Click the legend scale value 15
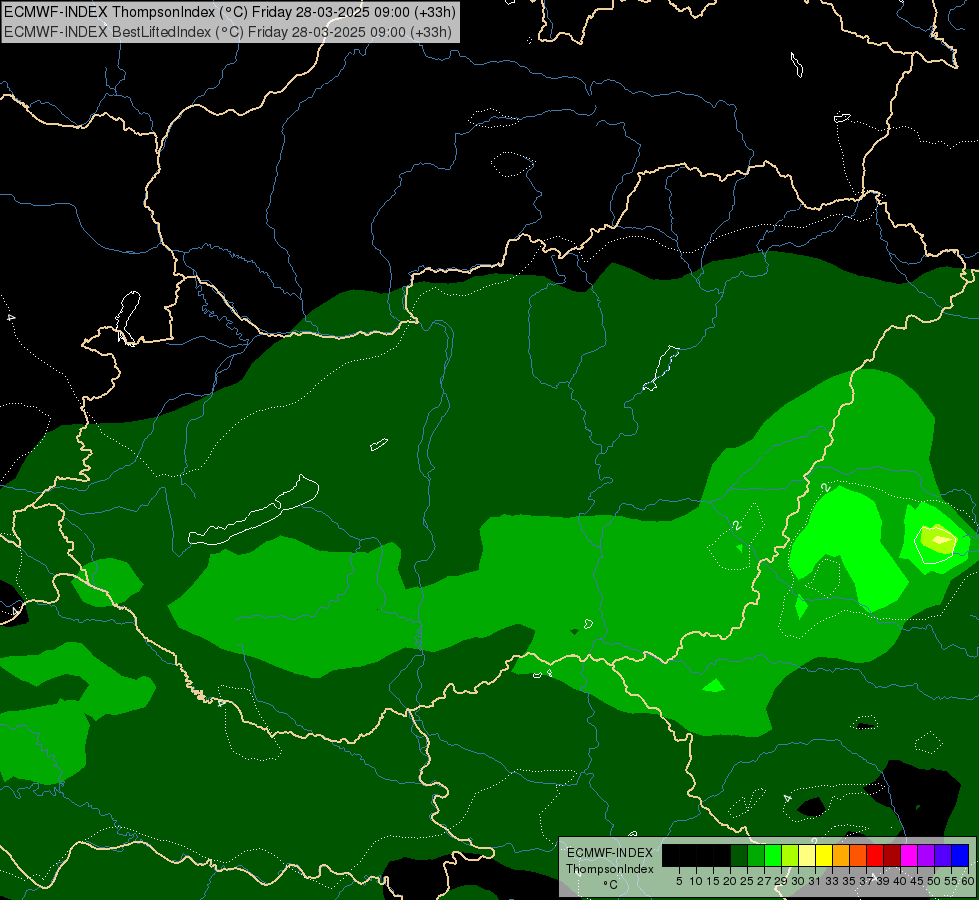Screen dimensions: 979x900 (713, 881)
